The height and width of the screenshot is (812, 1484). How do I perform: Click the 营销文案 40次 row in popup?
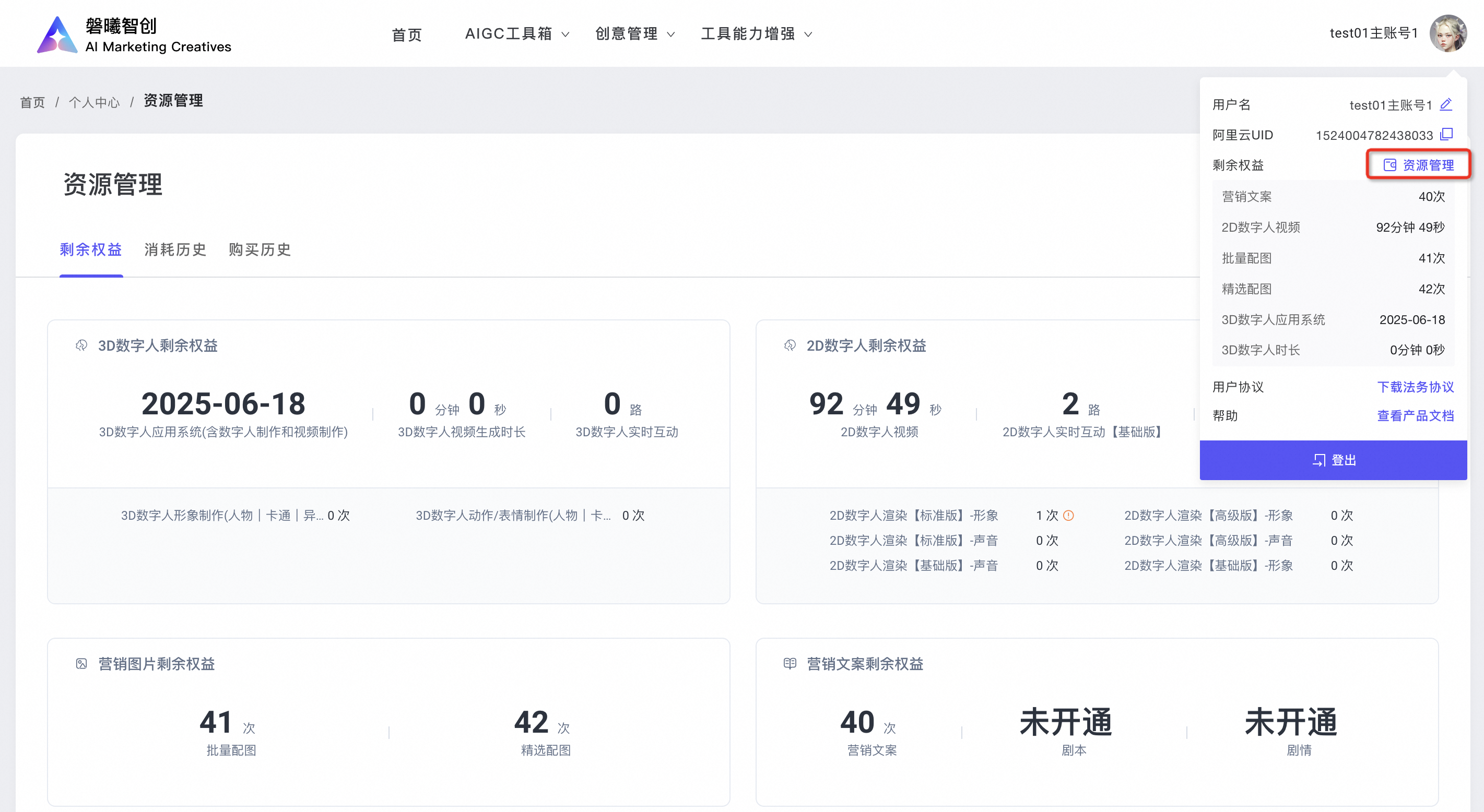click(x=1333, y=197)
